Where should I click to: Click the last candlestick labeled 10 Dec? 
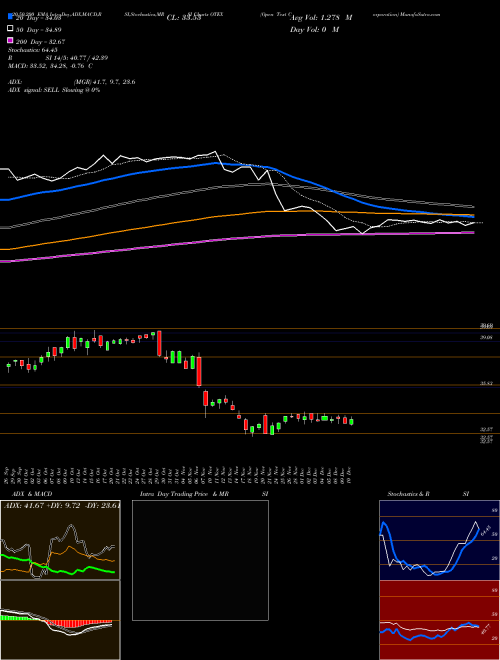coord(351,421)
